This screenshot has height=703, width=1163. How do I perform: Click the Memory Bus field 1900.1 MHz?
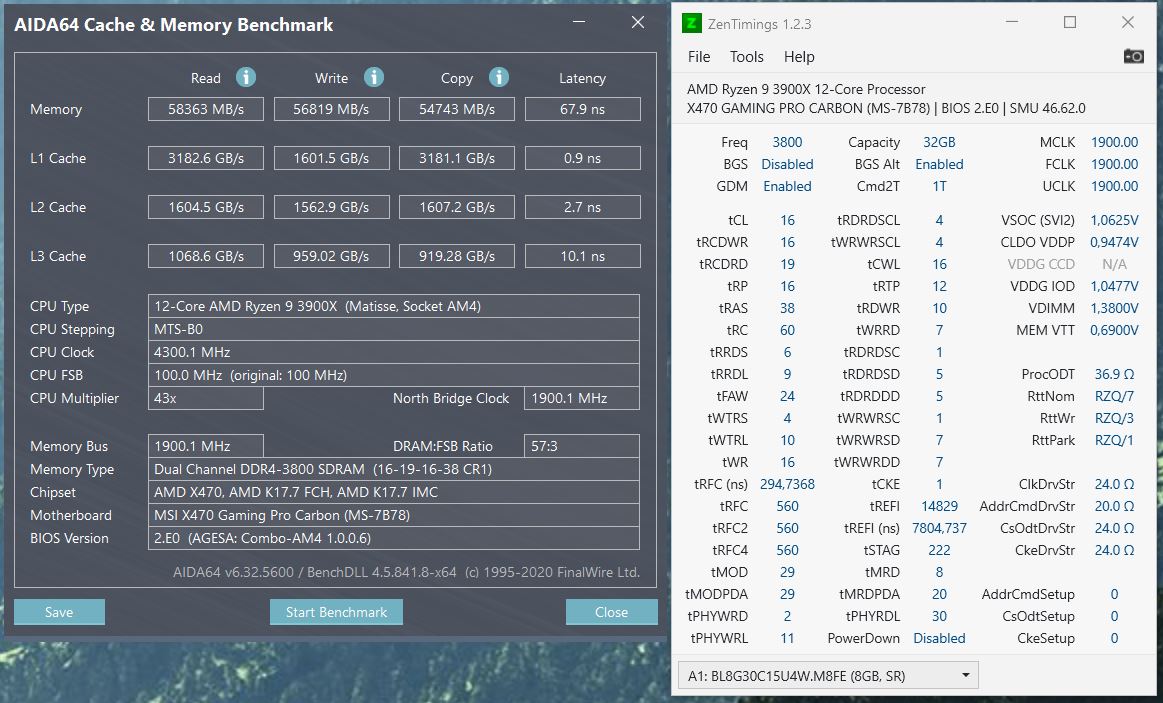205,446
